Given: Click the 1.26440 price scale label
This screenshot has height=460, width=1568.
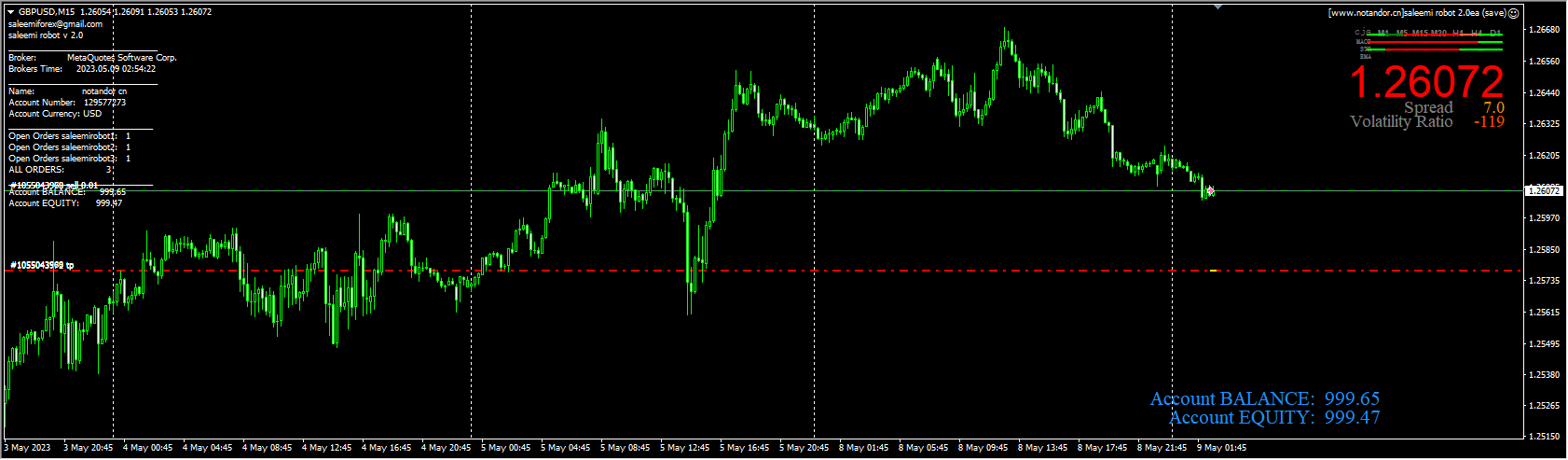Looking at the screenshot, I should [1545, 93].
